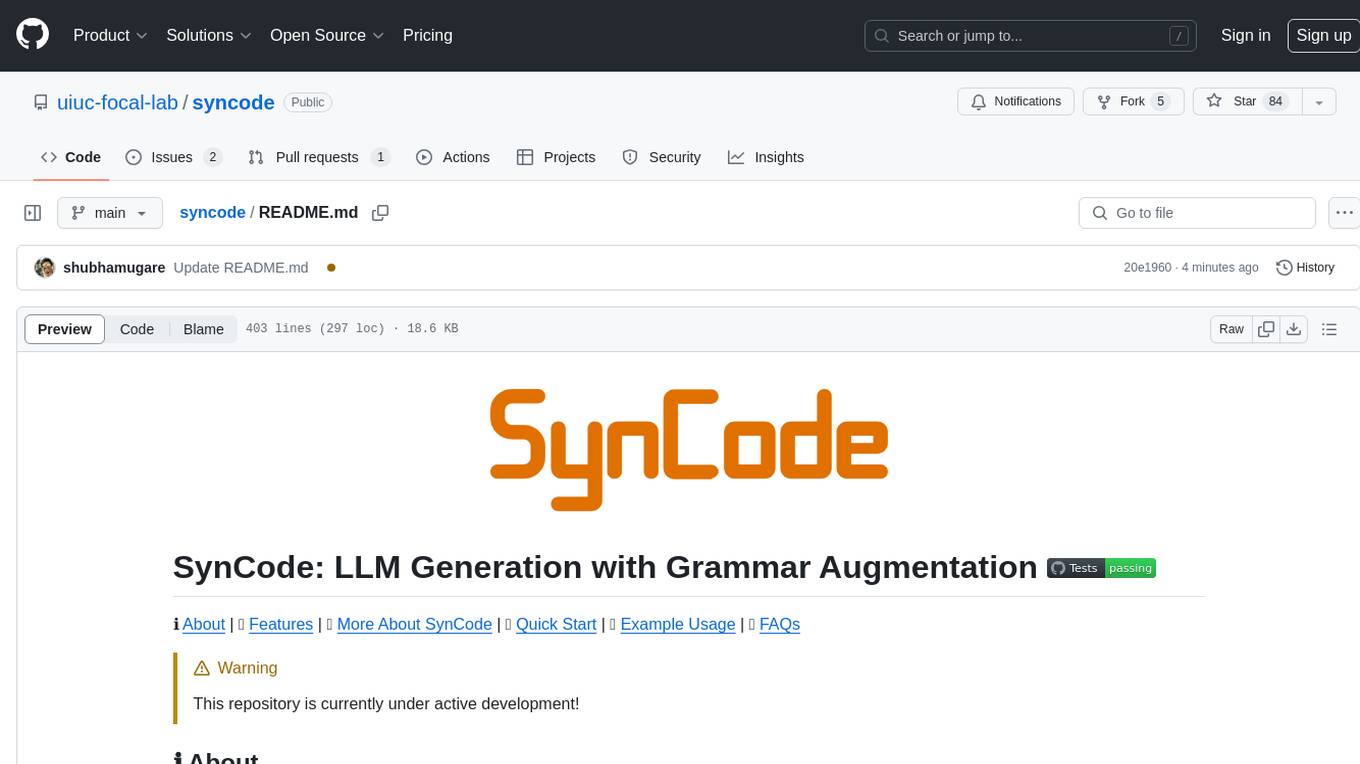1360x764 pixels.
Task: Open the Security tab
Action: point(662,157)
